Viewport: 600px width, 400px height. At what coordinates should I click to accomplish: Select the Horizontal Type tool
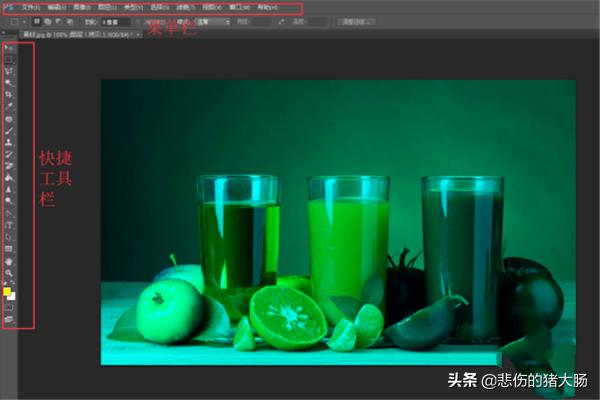tap(9, 224)
